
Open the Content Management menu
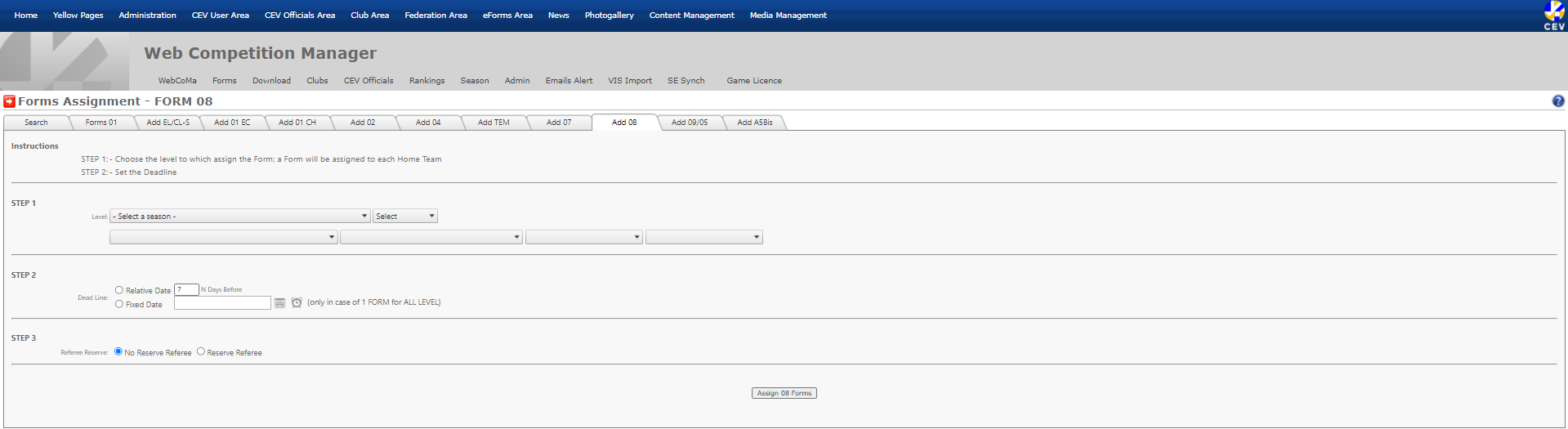tap(692, 16)
